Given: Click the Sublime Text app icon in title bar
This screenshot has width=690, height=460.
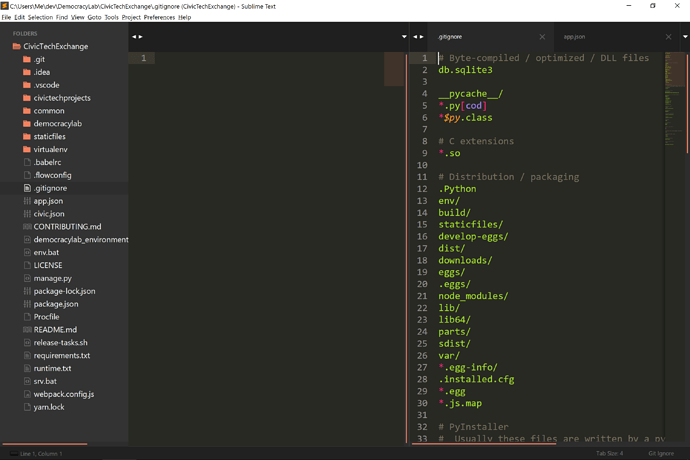Looking at the screenshot, I should [x=5, y=6].
